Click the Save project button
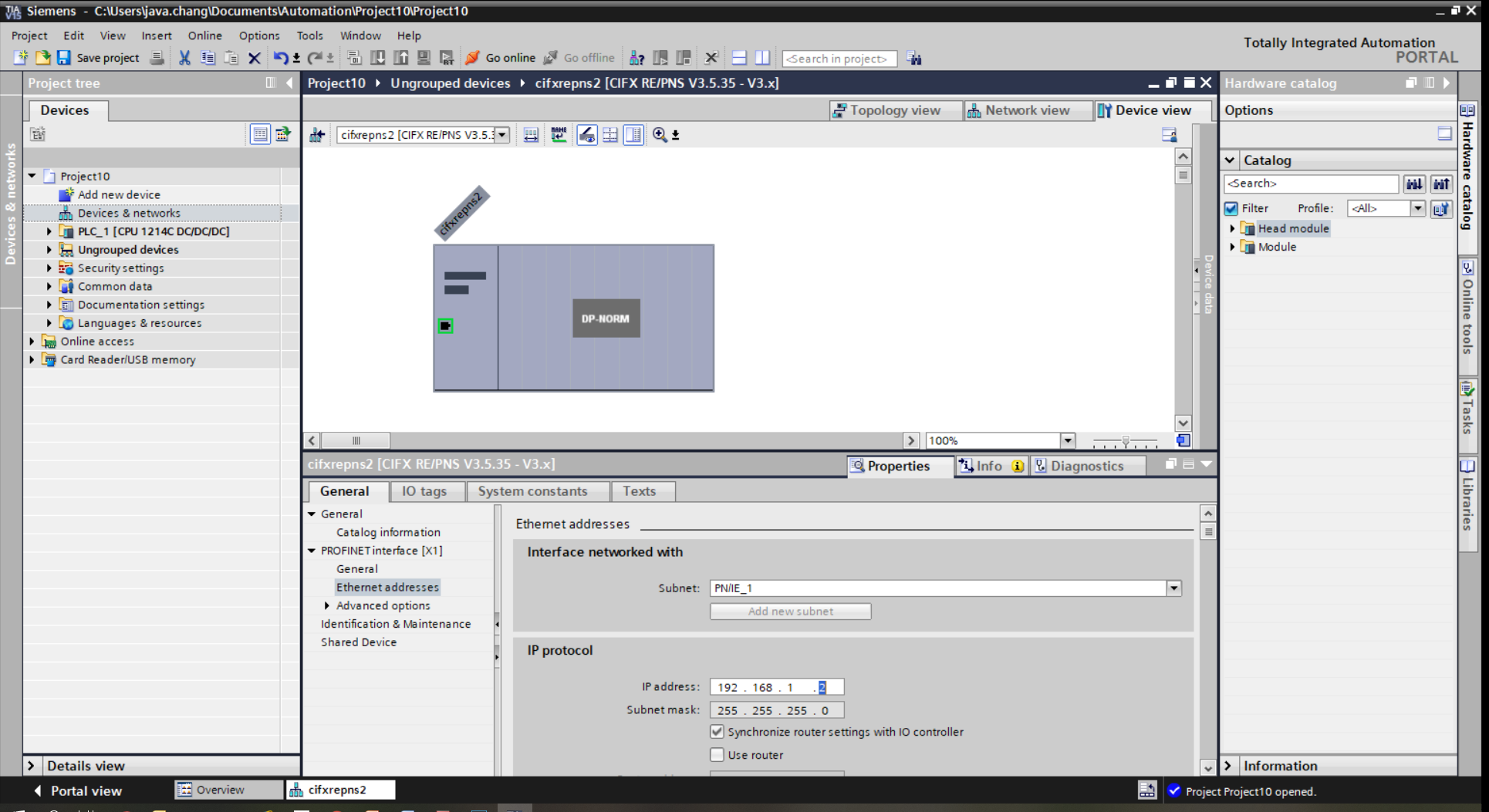The height and width of the screenshot is (812, 1489). point(98,58)
